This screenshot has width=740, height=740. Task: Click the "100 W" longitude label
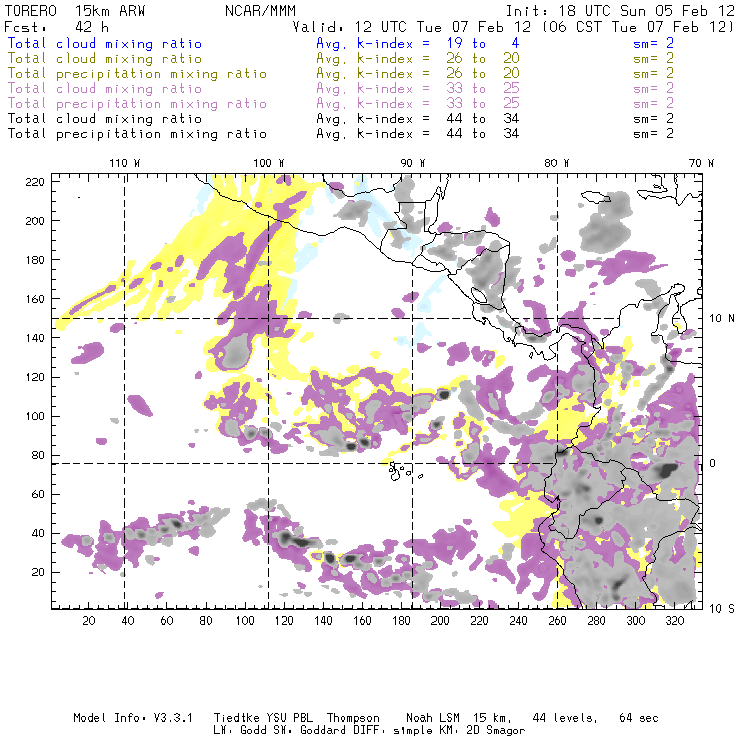(269, 163)
